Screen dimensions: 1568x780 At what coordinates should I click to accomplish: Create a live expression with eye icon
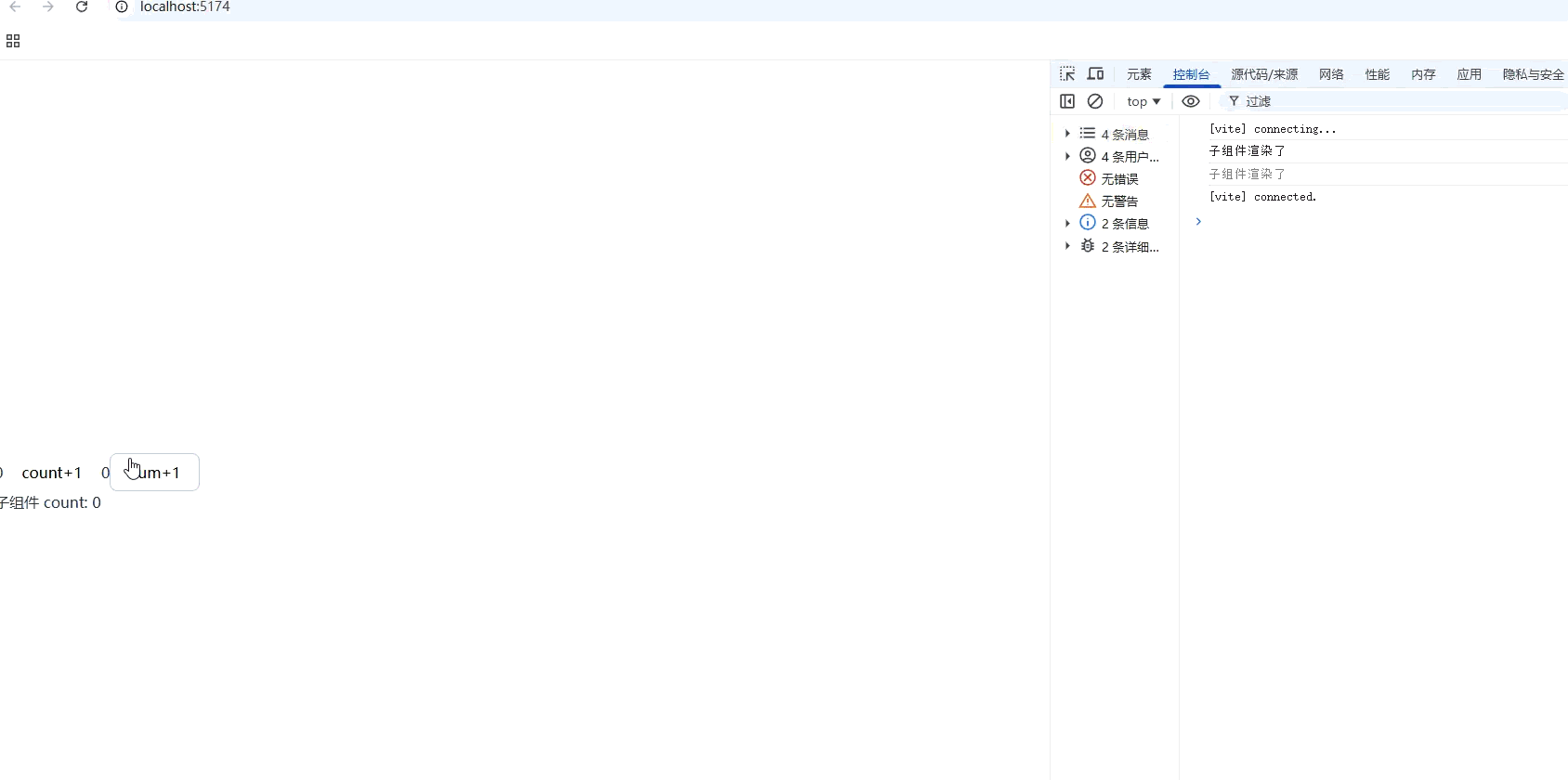(x=1191, y=101)
